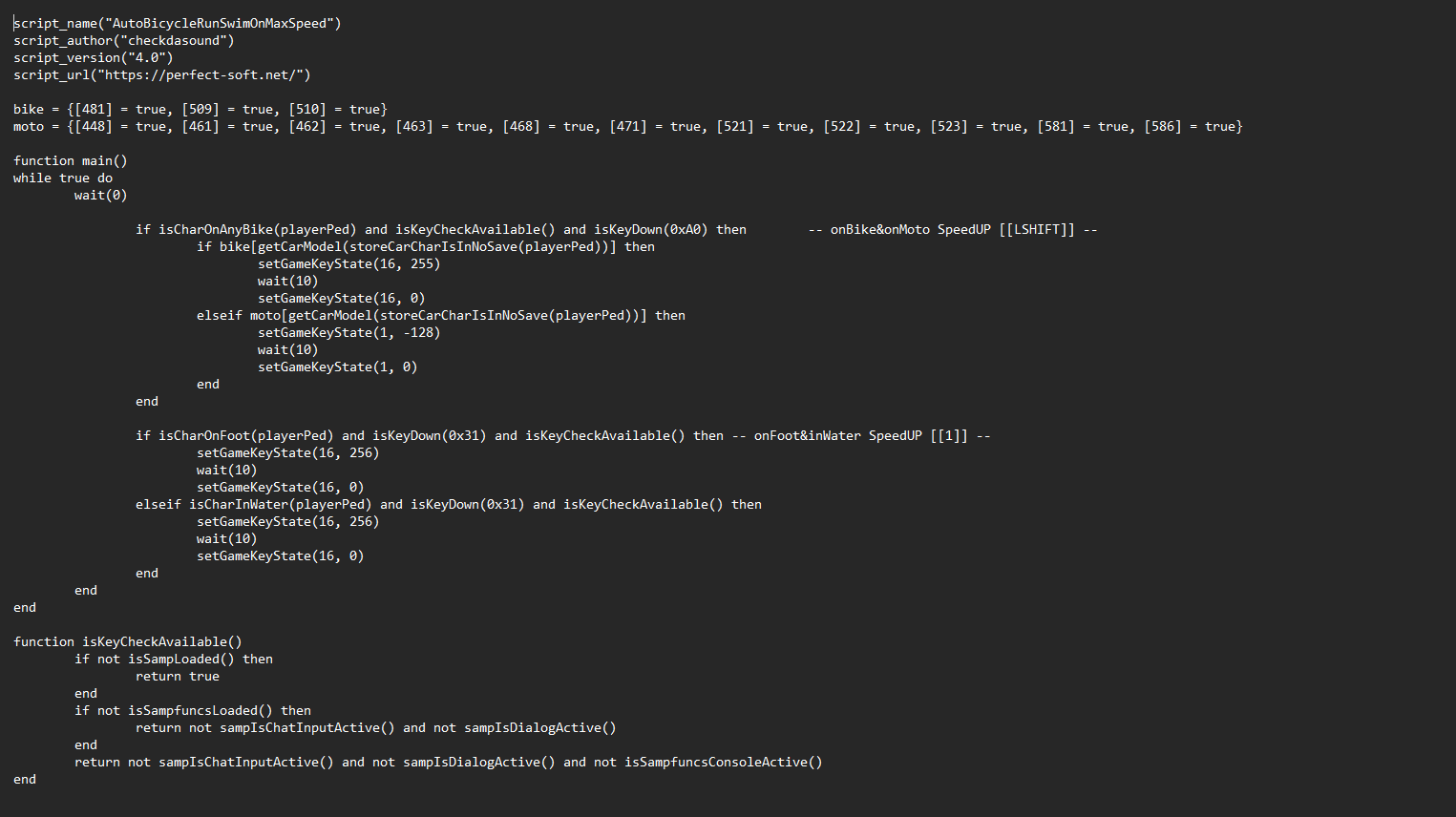This screenshot has width=1456, height=817.
Task: Click the onBike&onMoto SpeedUP comment
Action: (952, 229)
